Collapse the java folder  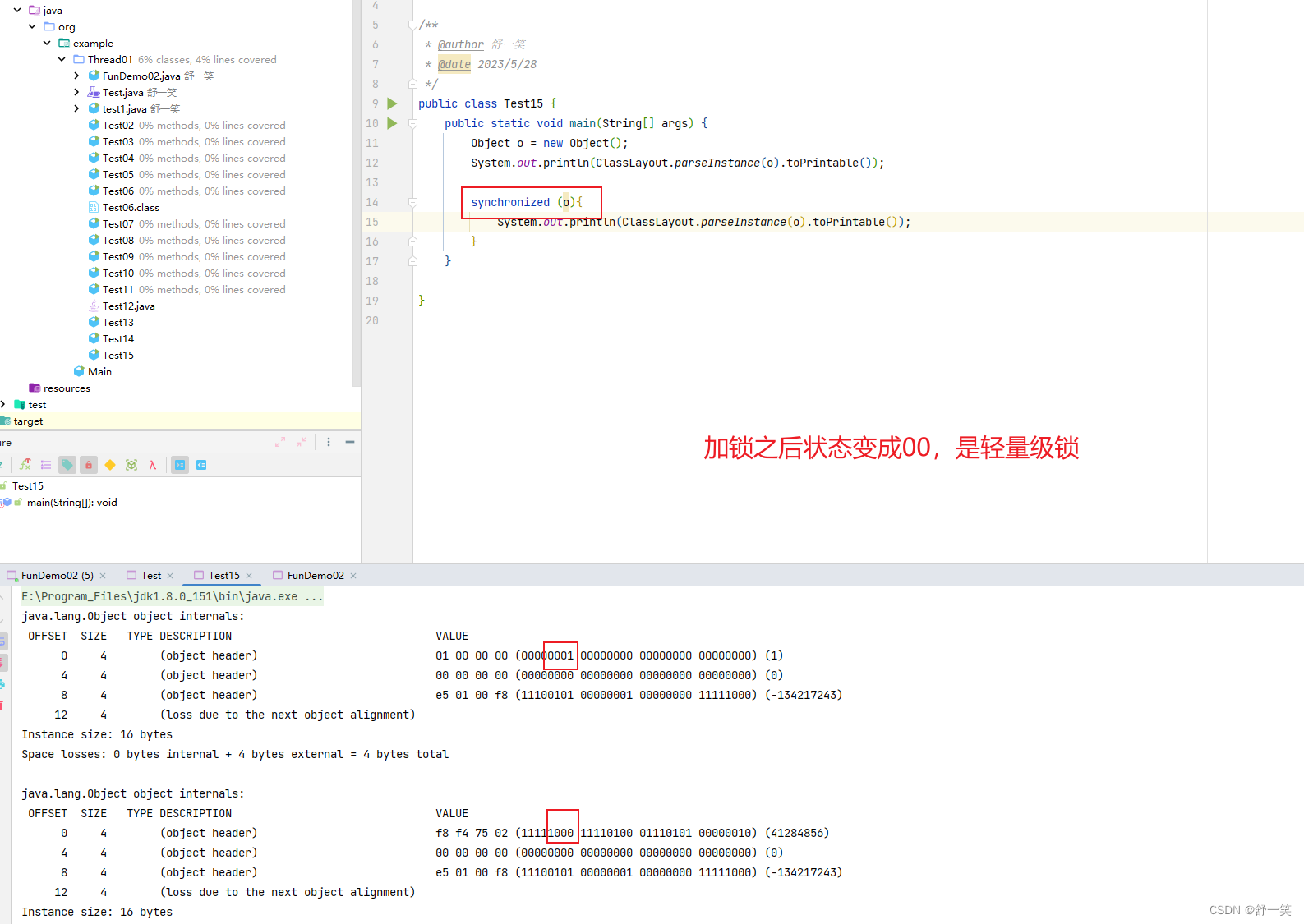point(17,10)
